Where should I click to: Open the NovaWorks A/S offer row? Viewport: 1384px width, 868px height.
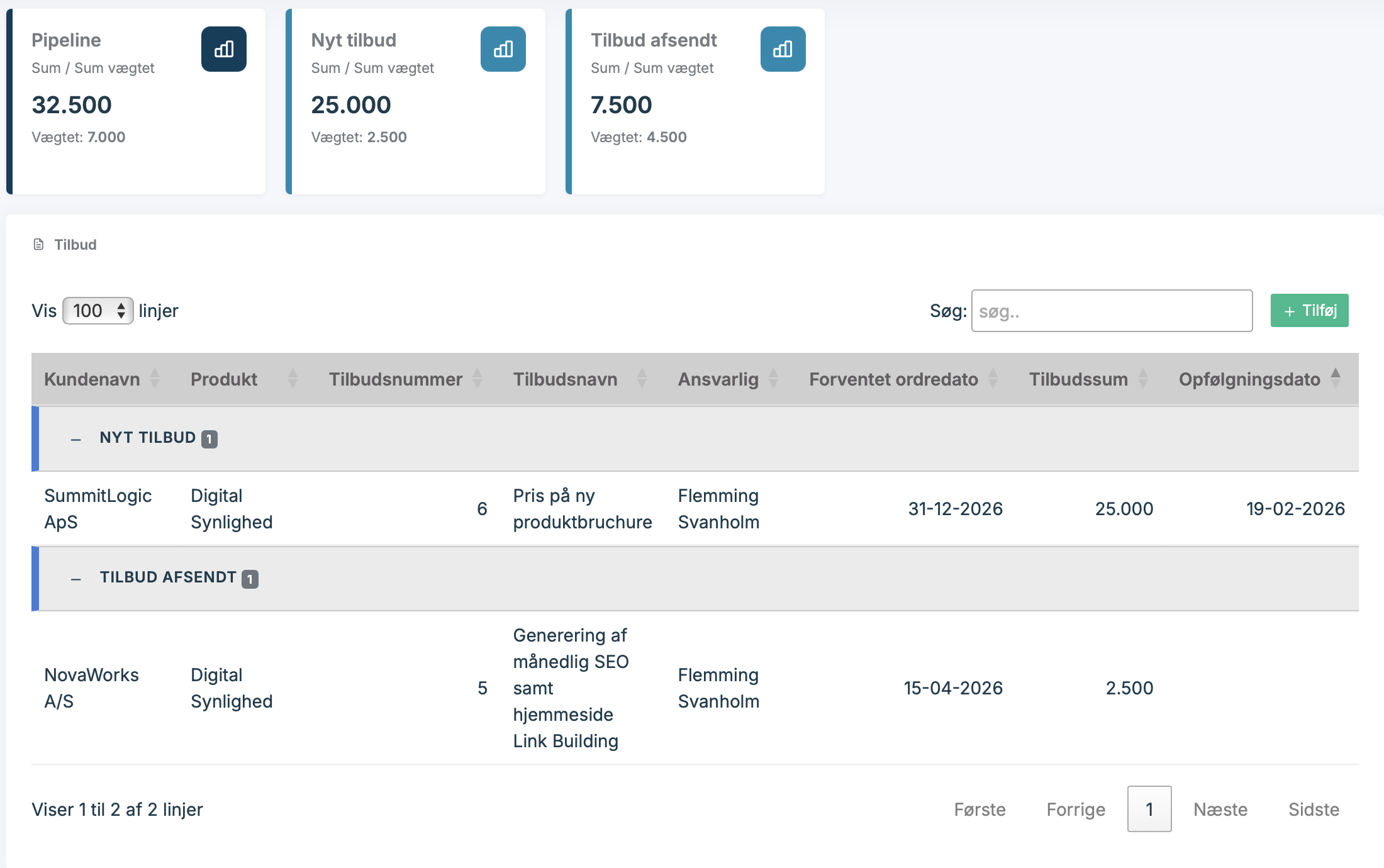91,688
